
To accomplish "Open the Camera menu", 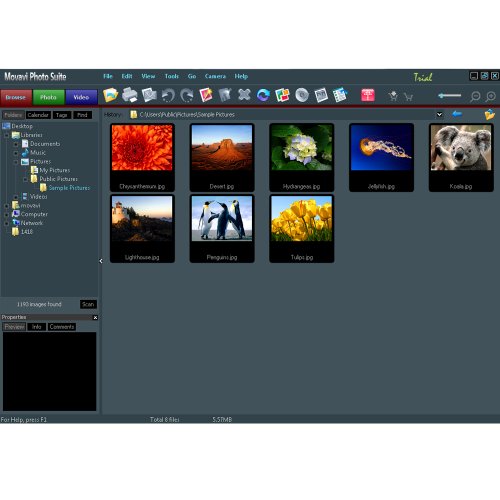I will [x=215, y=76].
